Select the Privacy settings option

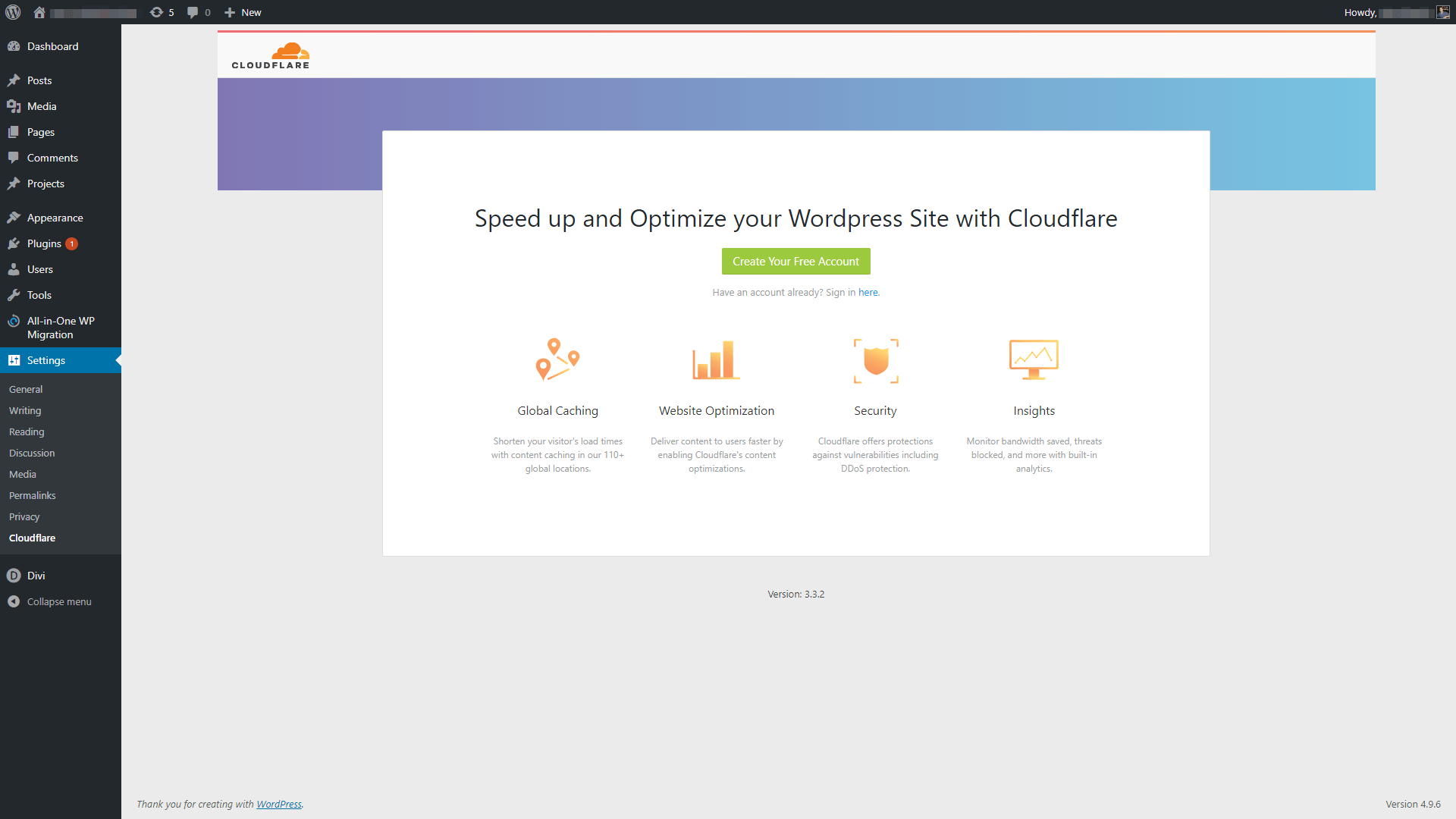tap(24, 516)
